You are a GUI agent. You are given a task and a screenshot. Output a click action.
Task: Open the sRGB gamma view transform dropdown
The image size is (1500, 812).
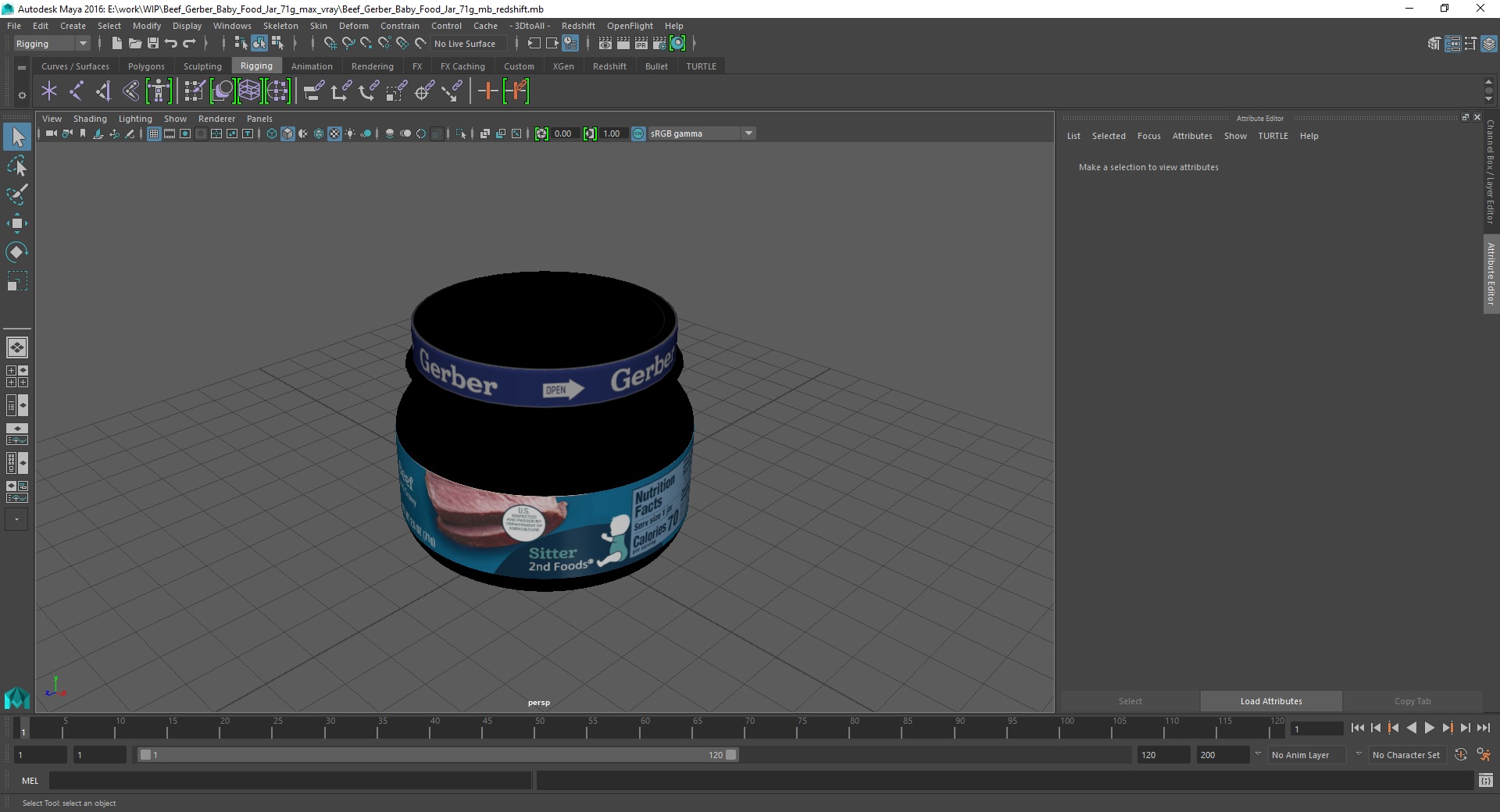tap(702, 134)
